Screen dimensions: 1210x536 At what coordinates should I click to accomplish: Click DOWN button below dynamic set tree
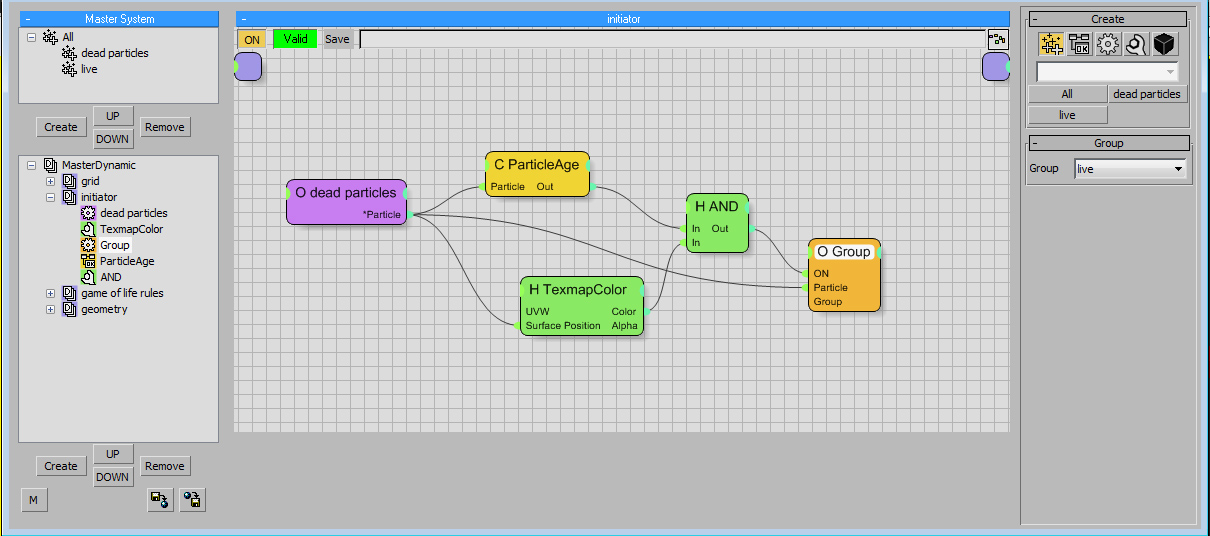pos(113,477)
